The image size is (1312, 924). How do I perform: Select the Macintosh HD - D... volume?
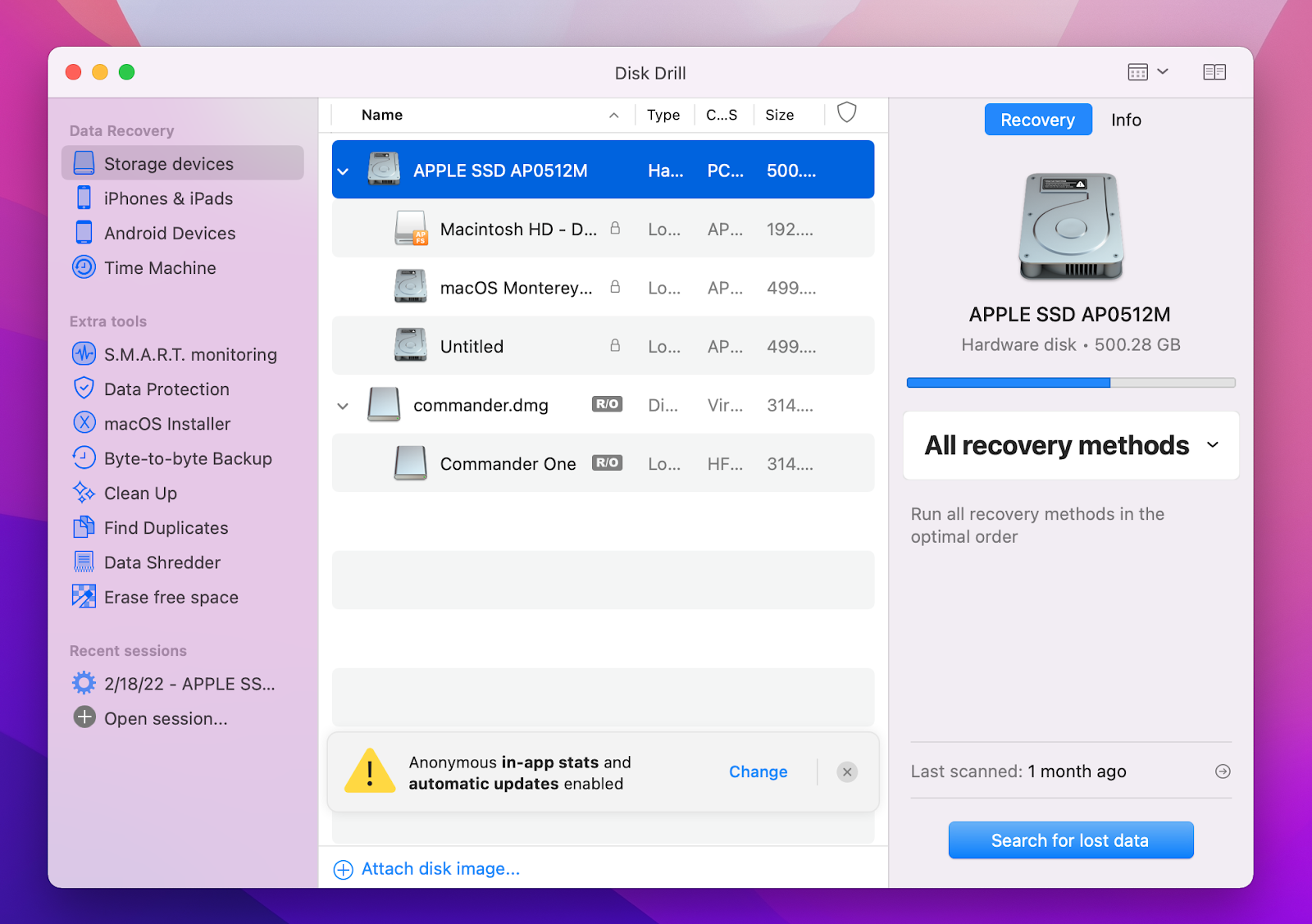click(603, 229)
